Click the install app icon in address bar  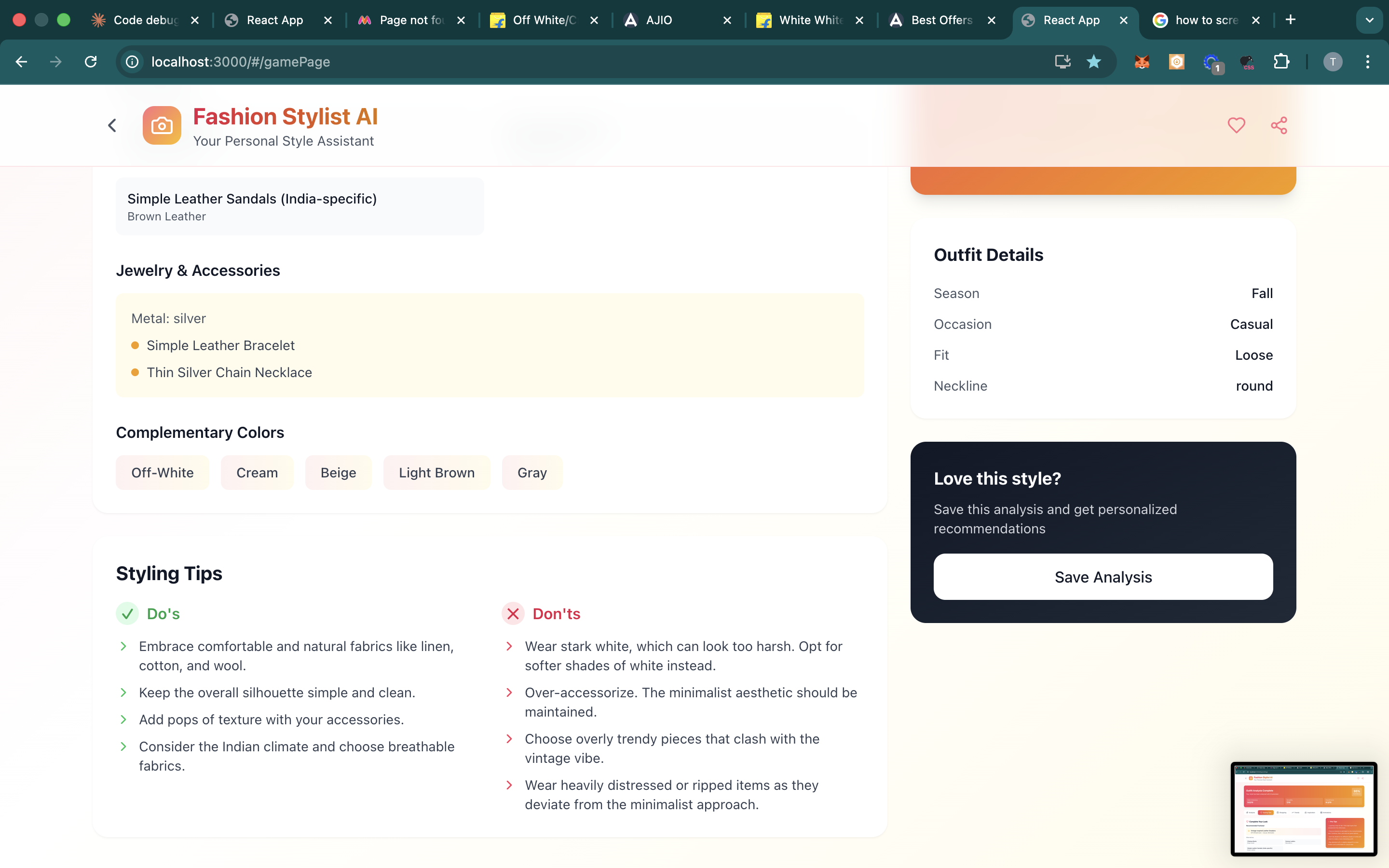(1062, 61)
